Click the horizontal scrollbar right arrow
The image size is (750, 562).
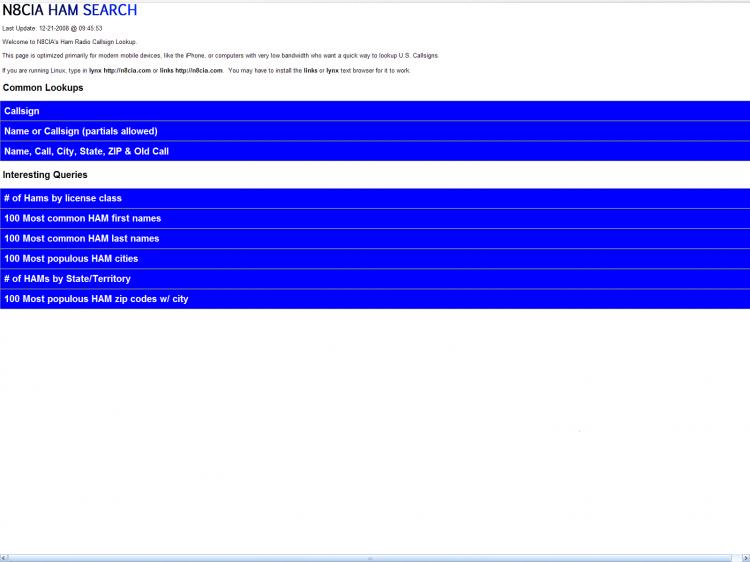[744, 557]
